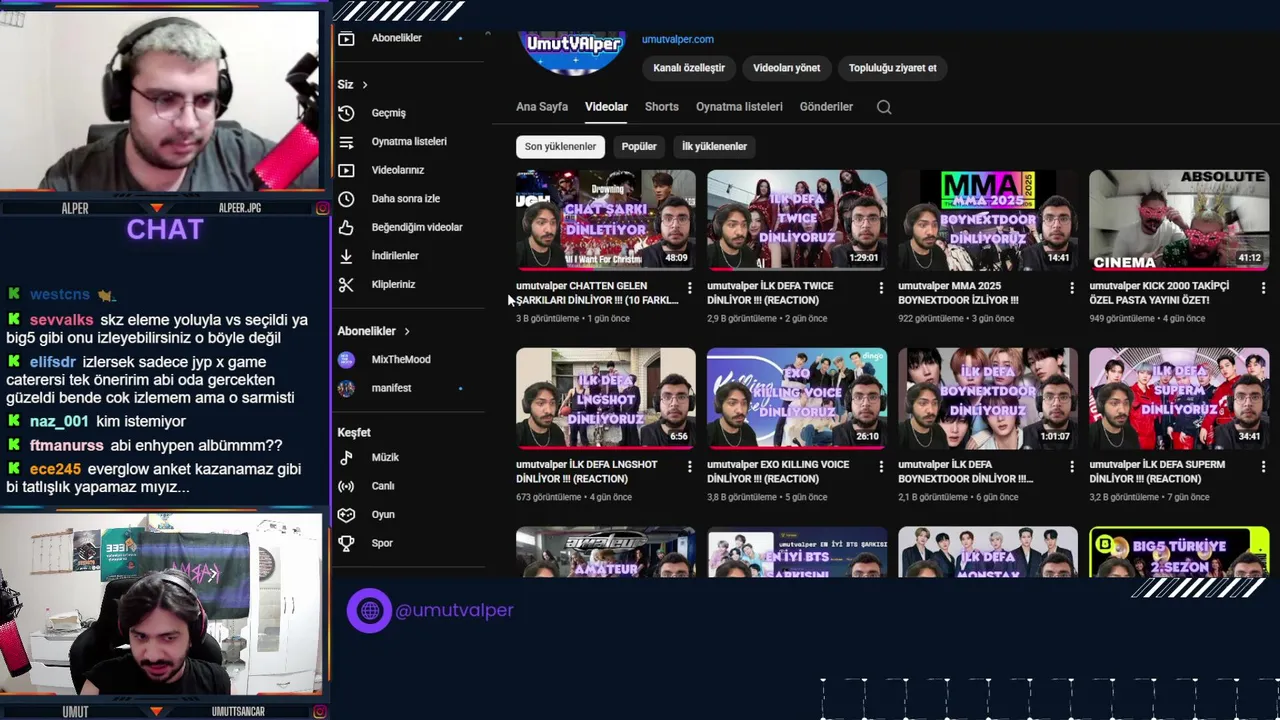
Task: Open options menu for CHATTEN GELEN ŞARKILARI video
Action: 689,288
